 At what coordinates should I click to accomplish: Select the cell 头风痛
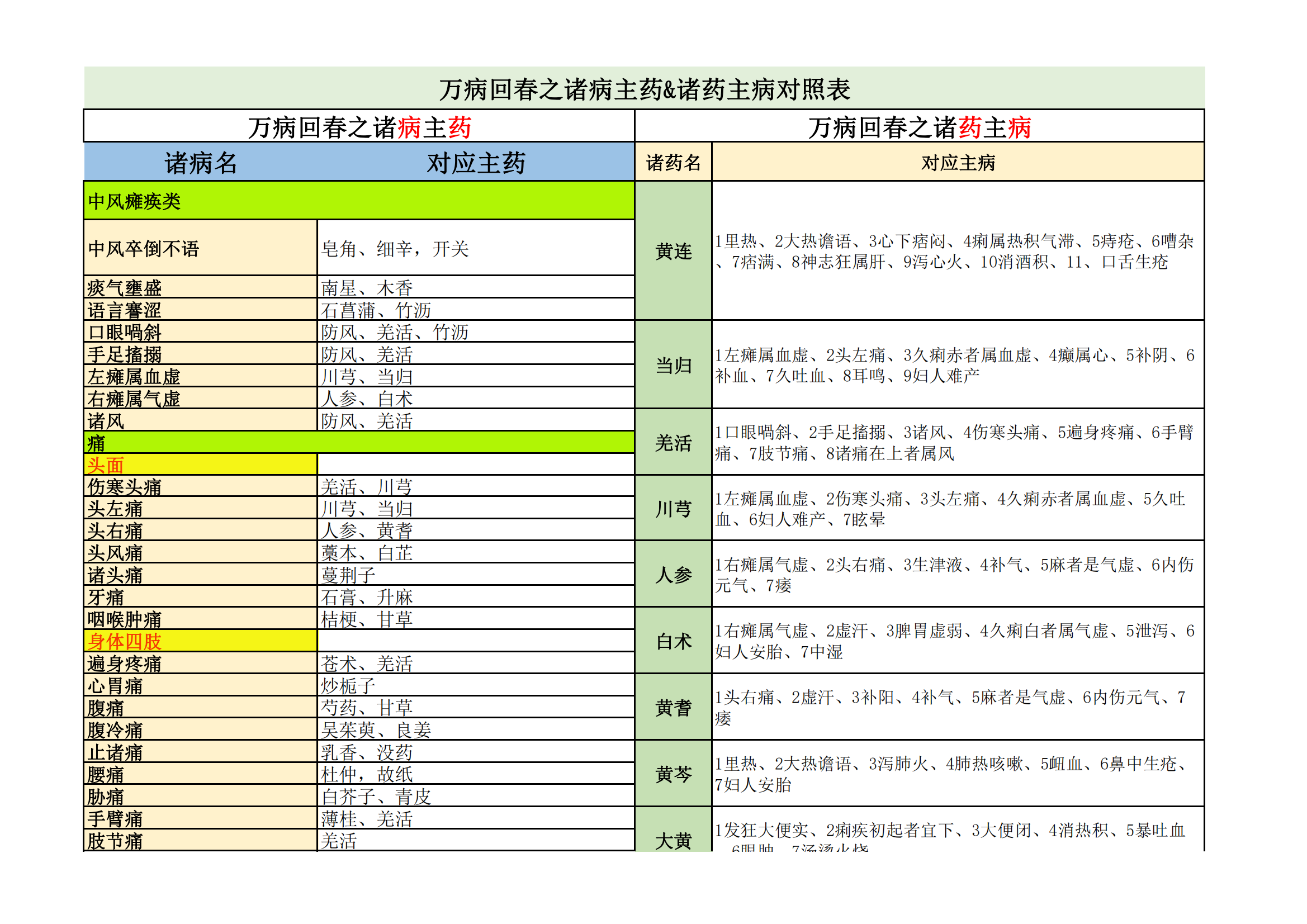(x=200, y=552)
